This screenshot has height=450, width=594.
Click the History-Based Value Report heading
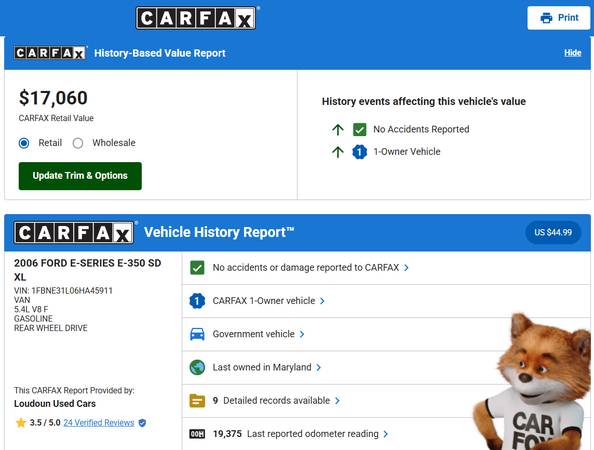click(x=160, y=53)
